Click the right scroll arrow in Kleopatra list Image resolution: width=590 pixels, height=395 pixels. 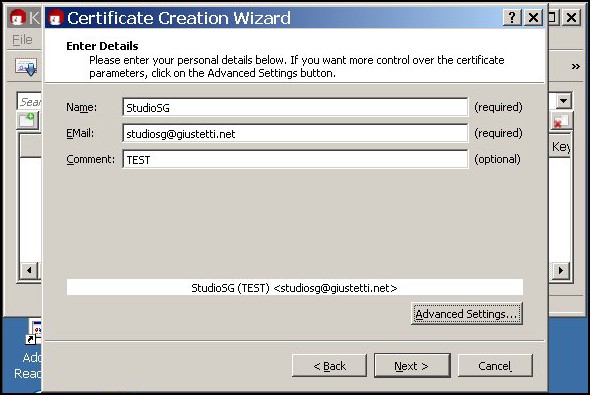click(561, 270)
